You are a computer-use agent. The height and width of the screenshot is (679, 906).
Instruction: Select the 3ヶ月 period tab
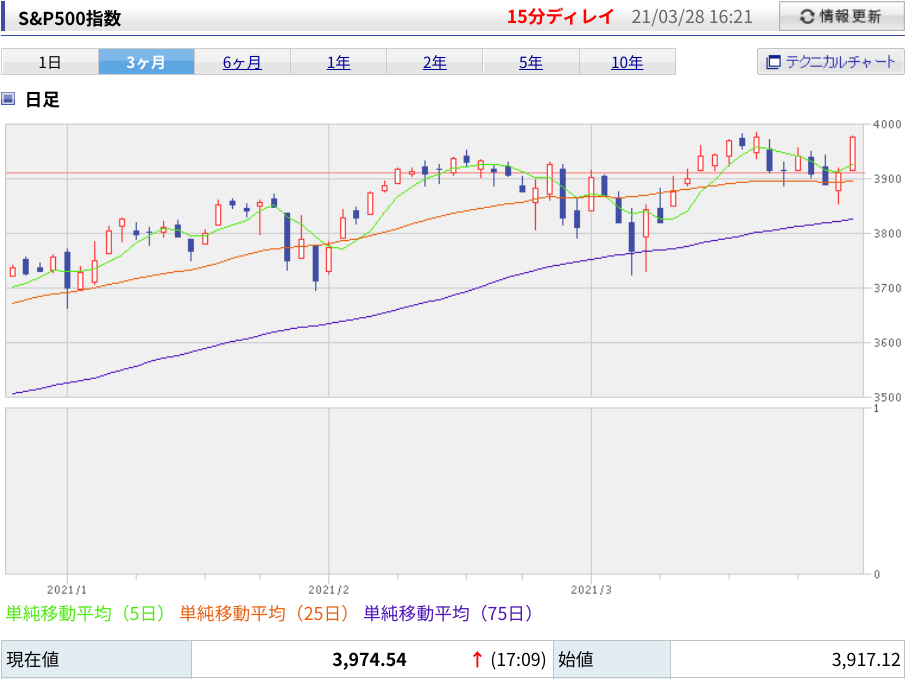tap(146, 62)
